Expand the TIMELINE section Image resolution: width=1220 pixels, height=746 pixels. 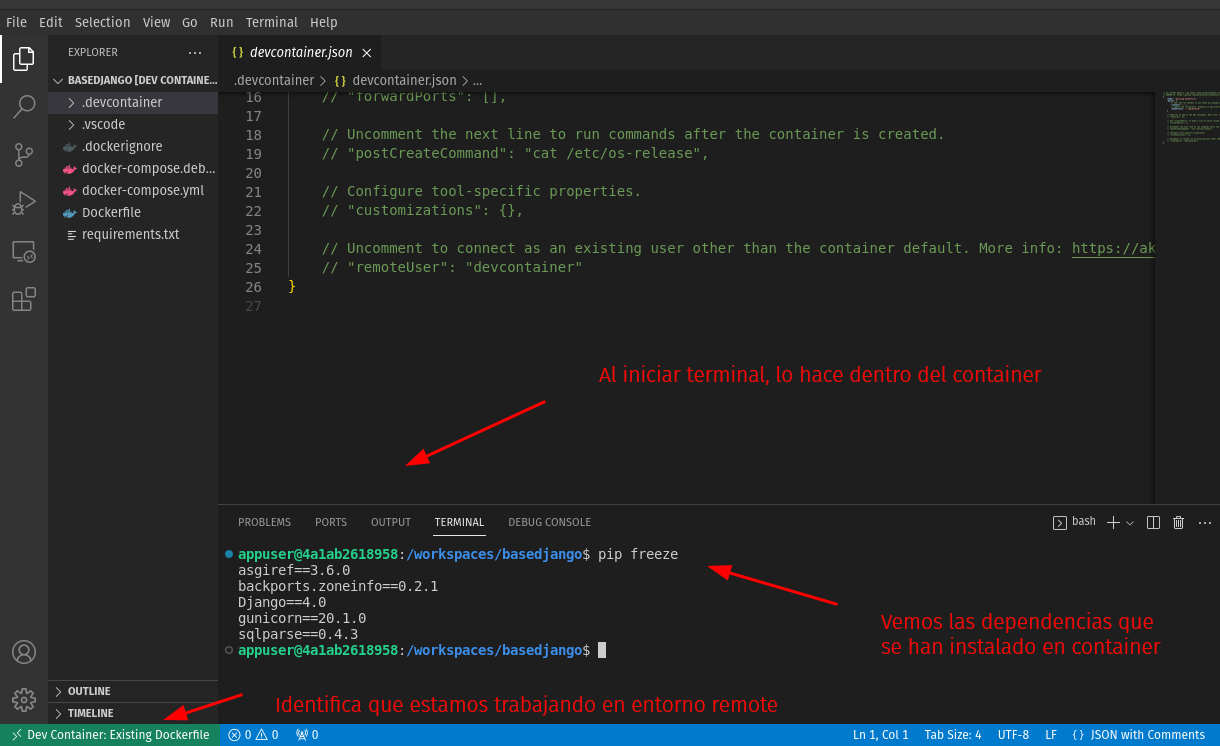pyautogui.click(x=133, y=713)
